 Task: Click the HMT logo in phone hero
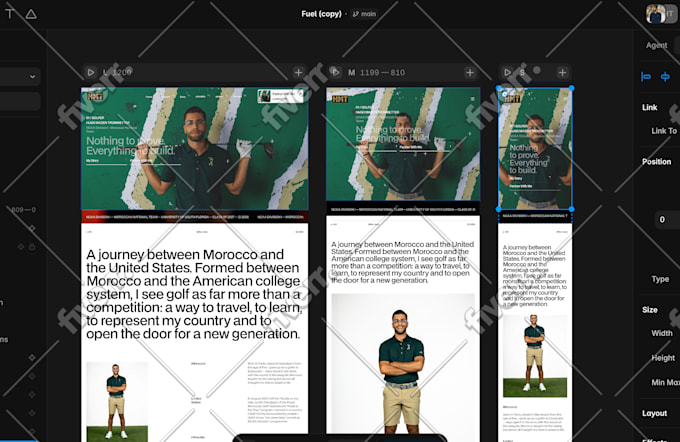[x=512, y=99]
